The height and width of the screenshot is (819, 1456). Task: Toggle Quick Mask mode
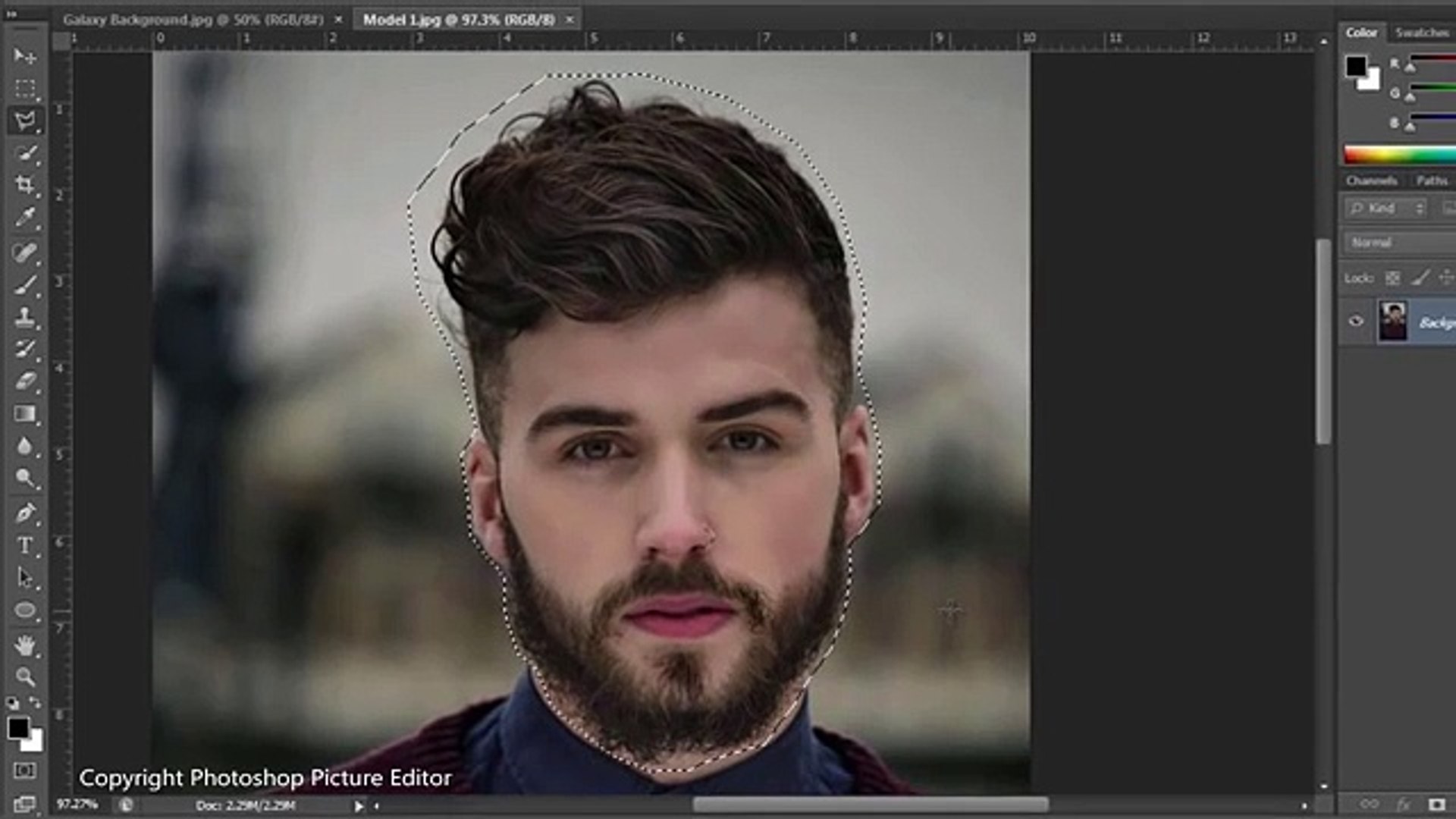click(25, 770)
